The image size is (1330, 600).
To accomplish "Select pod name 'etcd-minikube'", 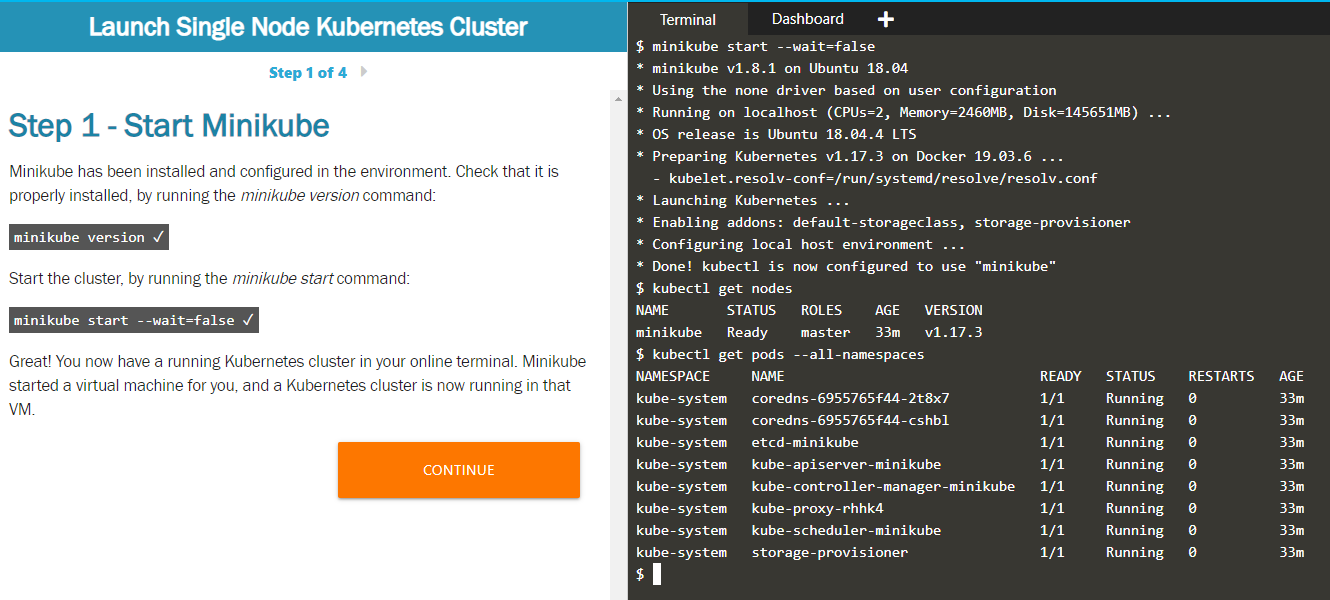I will pos(805,442).
